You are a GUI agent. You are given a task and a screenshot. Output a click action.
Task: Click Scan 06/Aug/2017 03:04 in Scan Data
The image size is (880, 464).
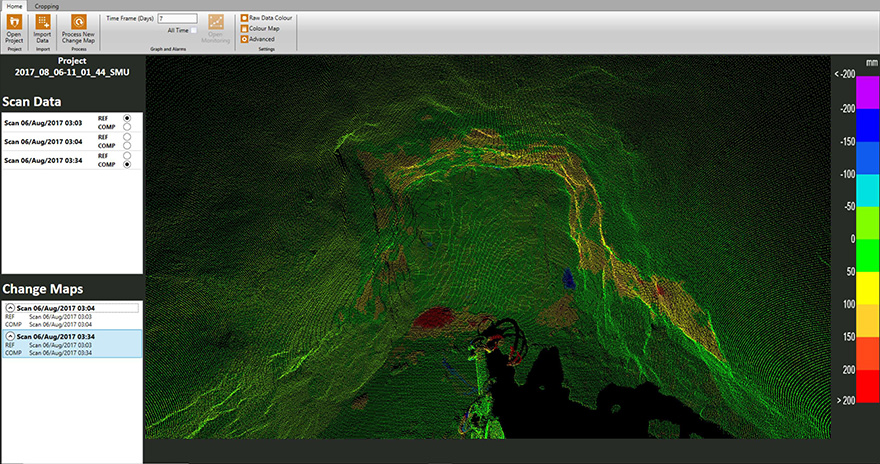tap(43, 141)
